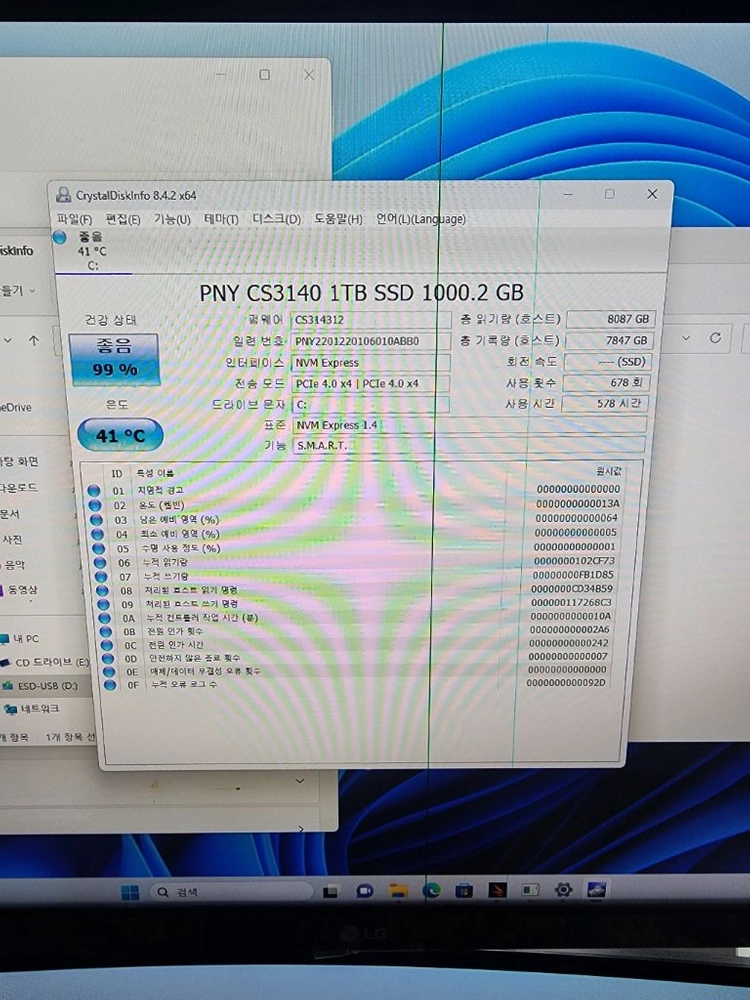Click CrystalDiskInfo icon on the taskbar
The image size is (750, 1000).
[597, 889]
